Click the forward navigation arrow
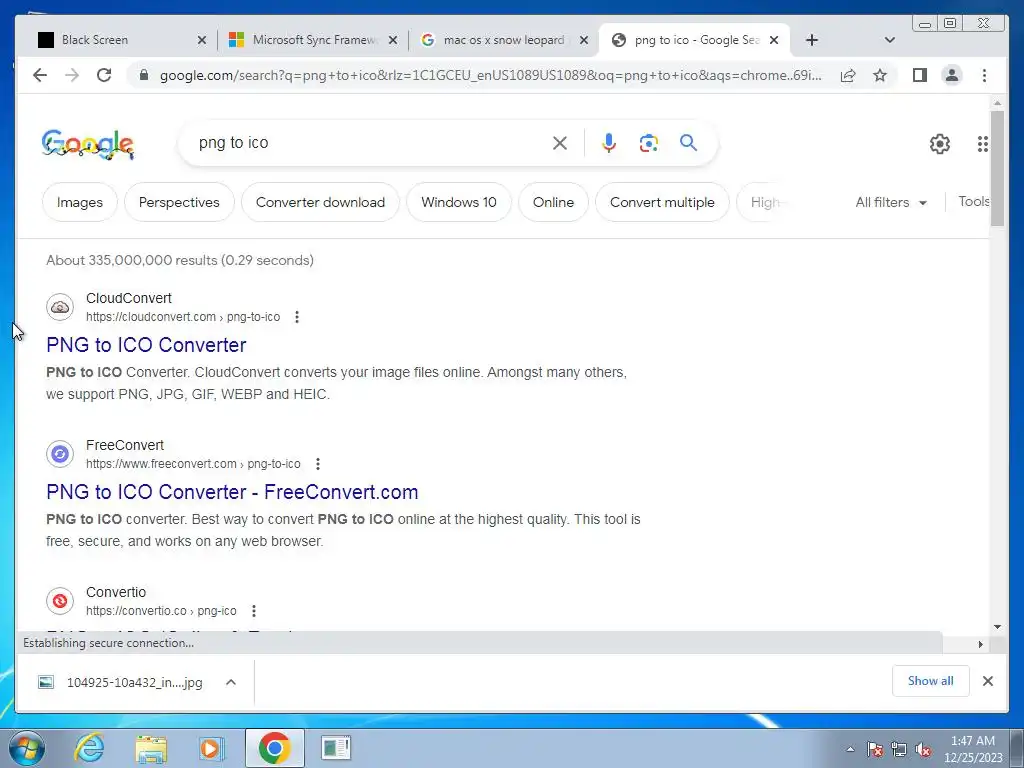The image size is (1024, 768). tap(72, 75)
